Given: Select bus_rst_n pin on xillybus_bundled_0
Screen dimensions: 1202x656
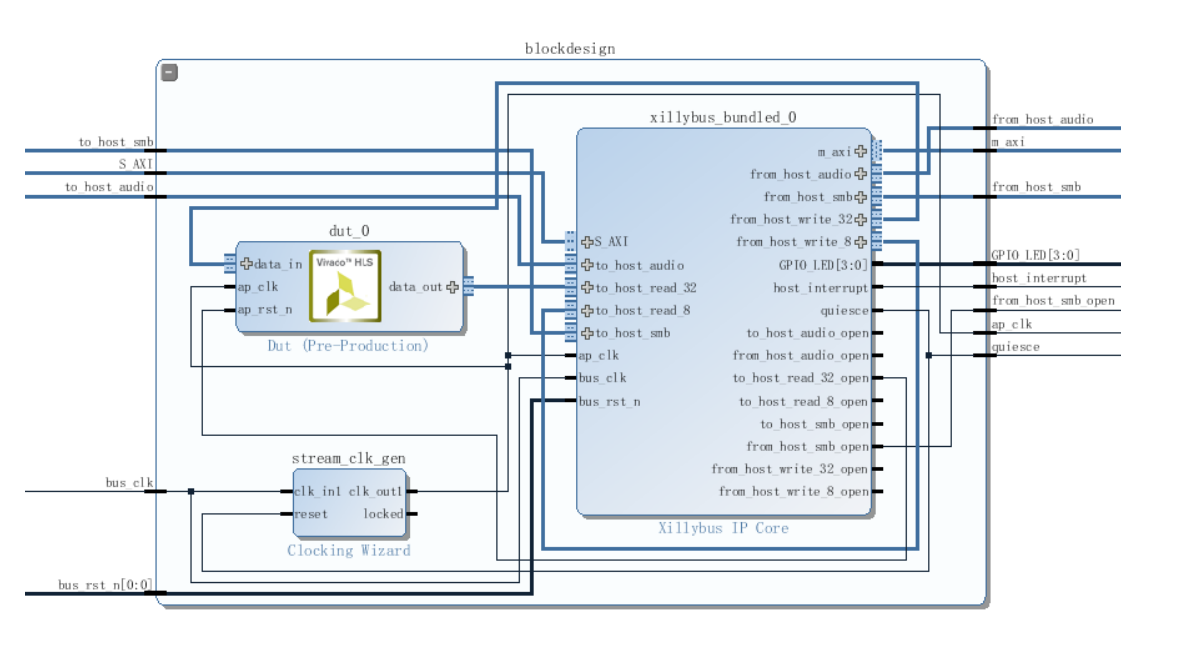Looking at the screenshot, I should [x=610, y=401].
